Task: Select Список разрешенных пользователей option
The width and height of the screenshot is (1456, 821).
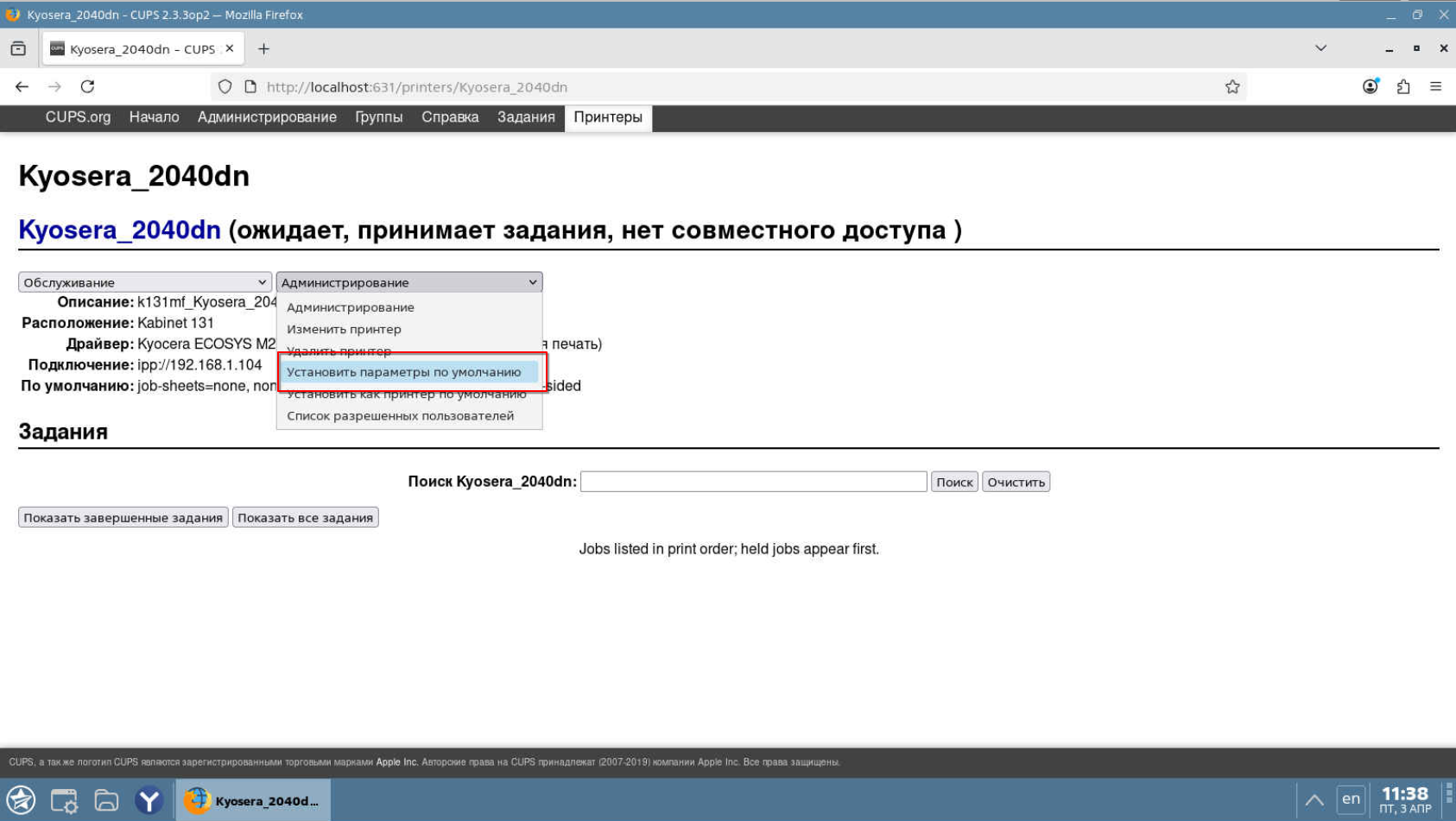Action: pyautogui.click(x=400, y=416)
